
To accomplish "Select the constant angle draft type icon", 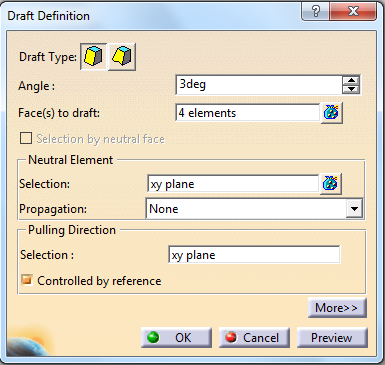I will [x=94, y=57].
